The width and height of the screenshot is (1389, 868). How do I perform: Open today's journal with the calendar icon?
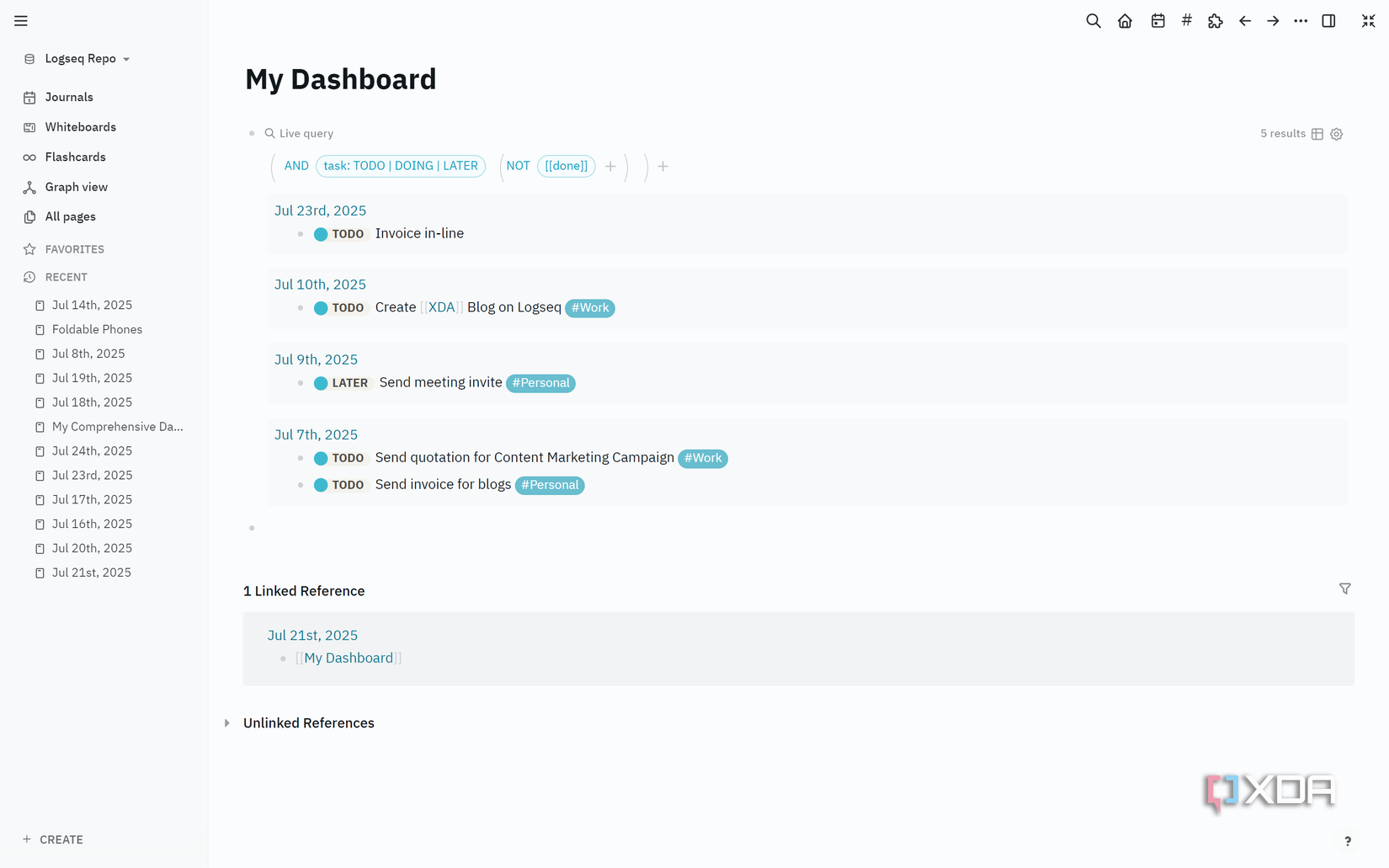click(1157, 20)
